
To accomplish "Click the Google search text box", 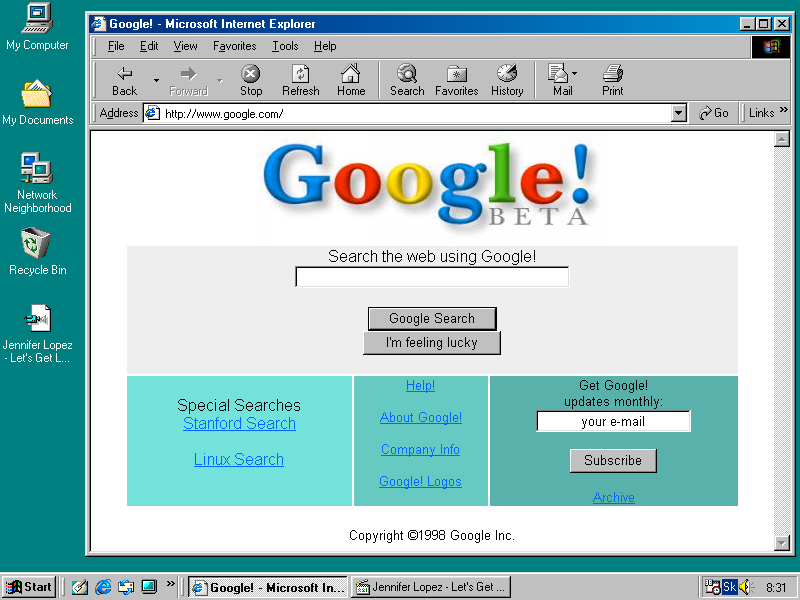I will pyautogui.click(x=432, y=277).
